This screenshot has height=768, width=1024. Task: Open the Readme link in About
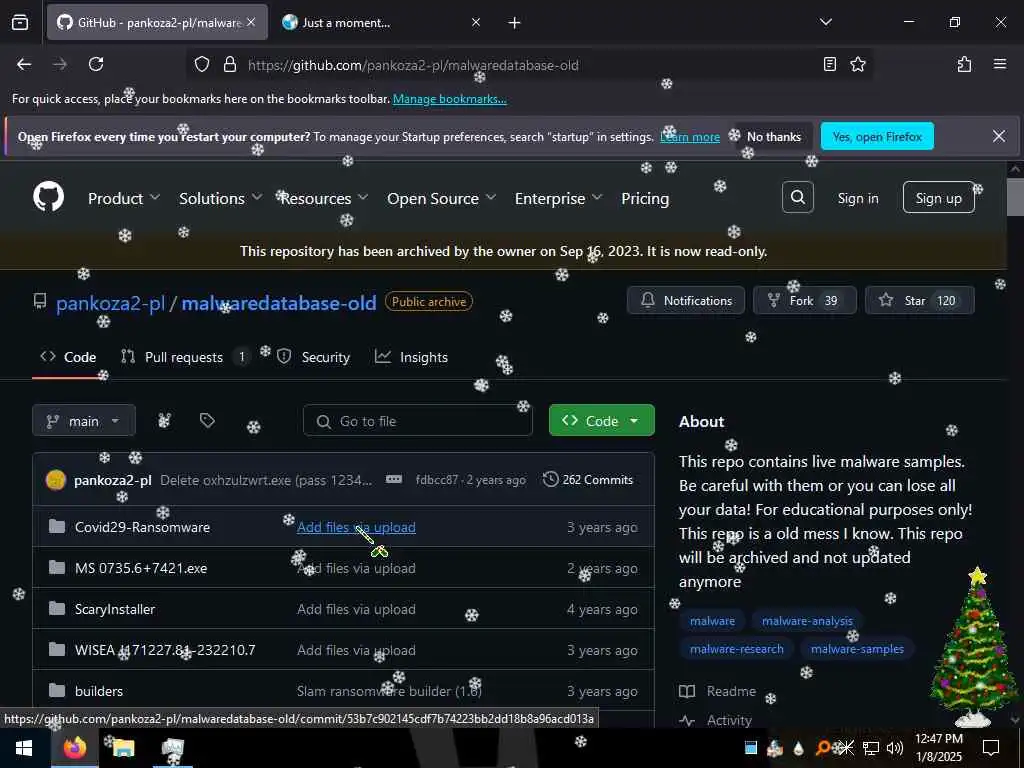(718, 691)
